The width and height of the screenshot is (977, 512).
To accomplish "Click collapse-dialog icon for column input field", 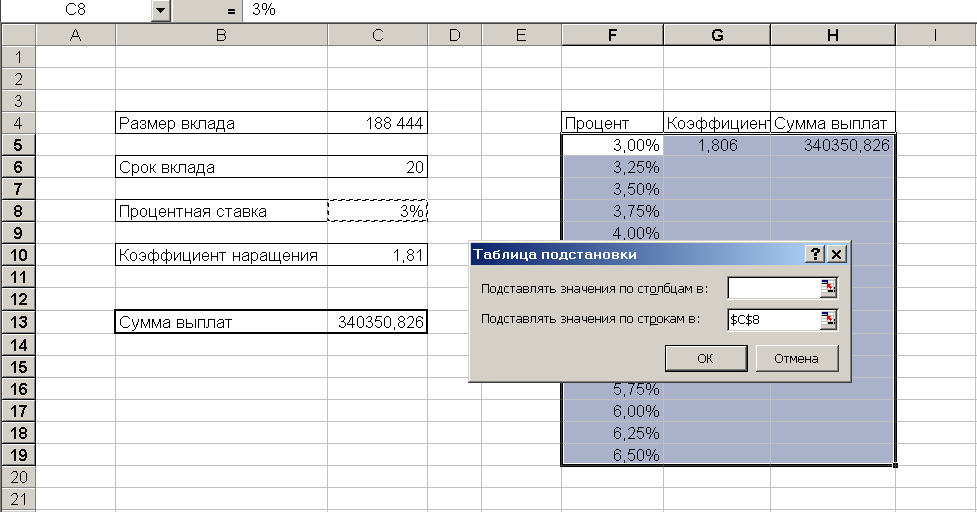I will tap(828, 289).
